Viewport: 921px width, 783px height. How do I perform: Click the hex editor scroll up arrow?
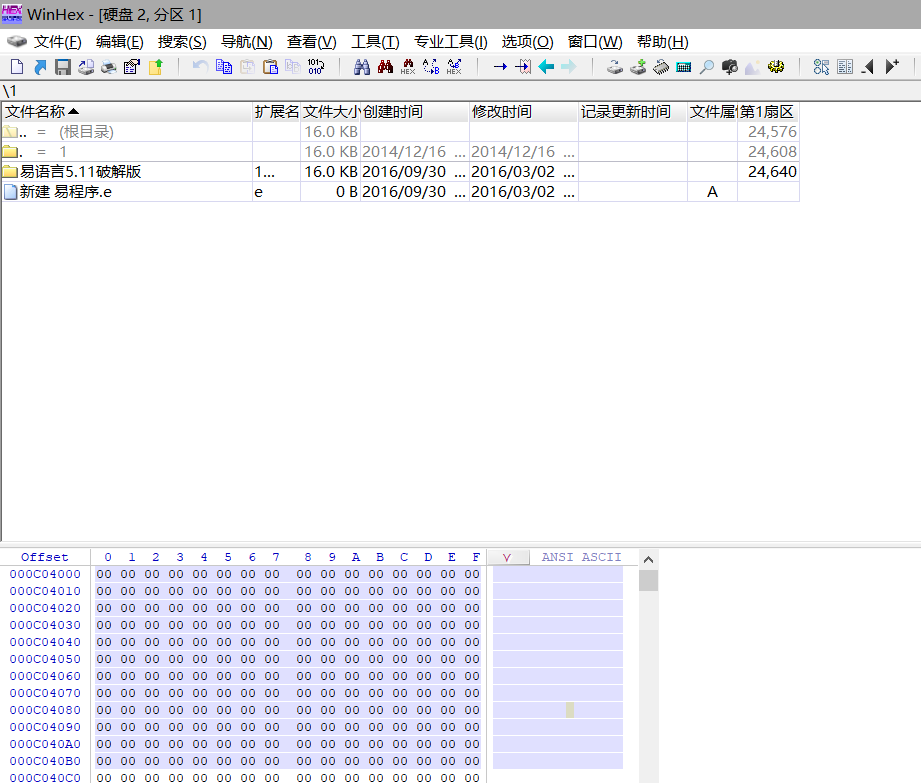pyautogui.click(x=648, y=559)
